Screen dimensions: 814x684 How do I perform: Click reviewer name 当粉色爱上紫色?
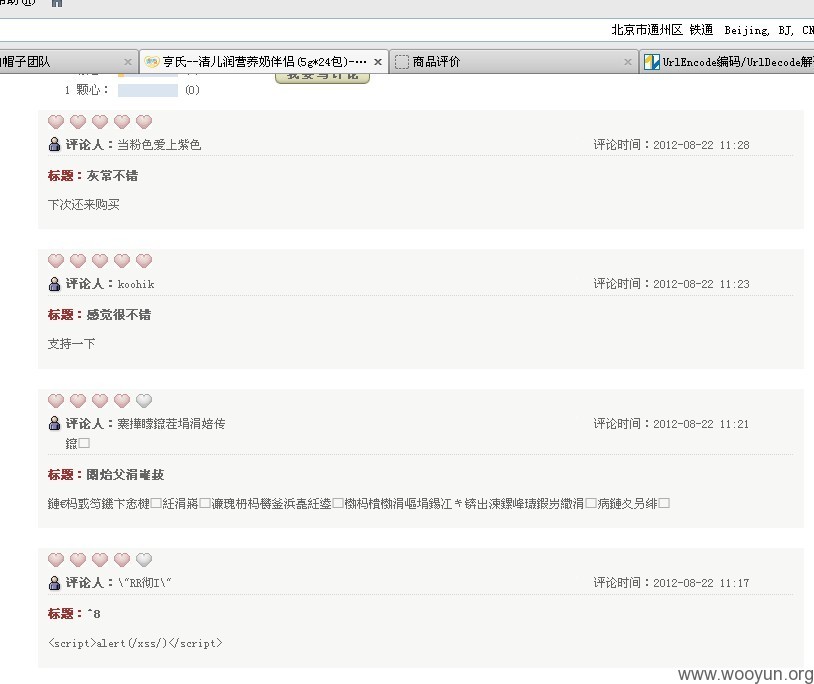point(159,145)
